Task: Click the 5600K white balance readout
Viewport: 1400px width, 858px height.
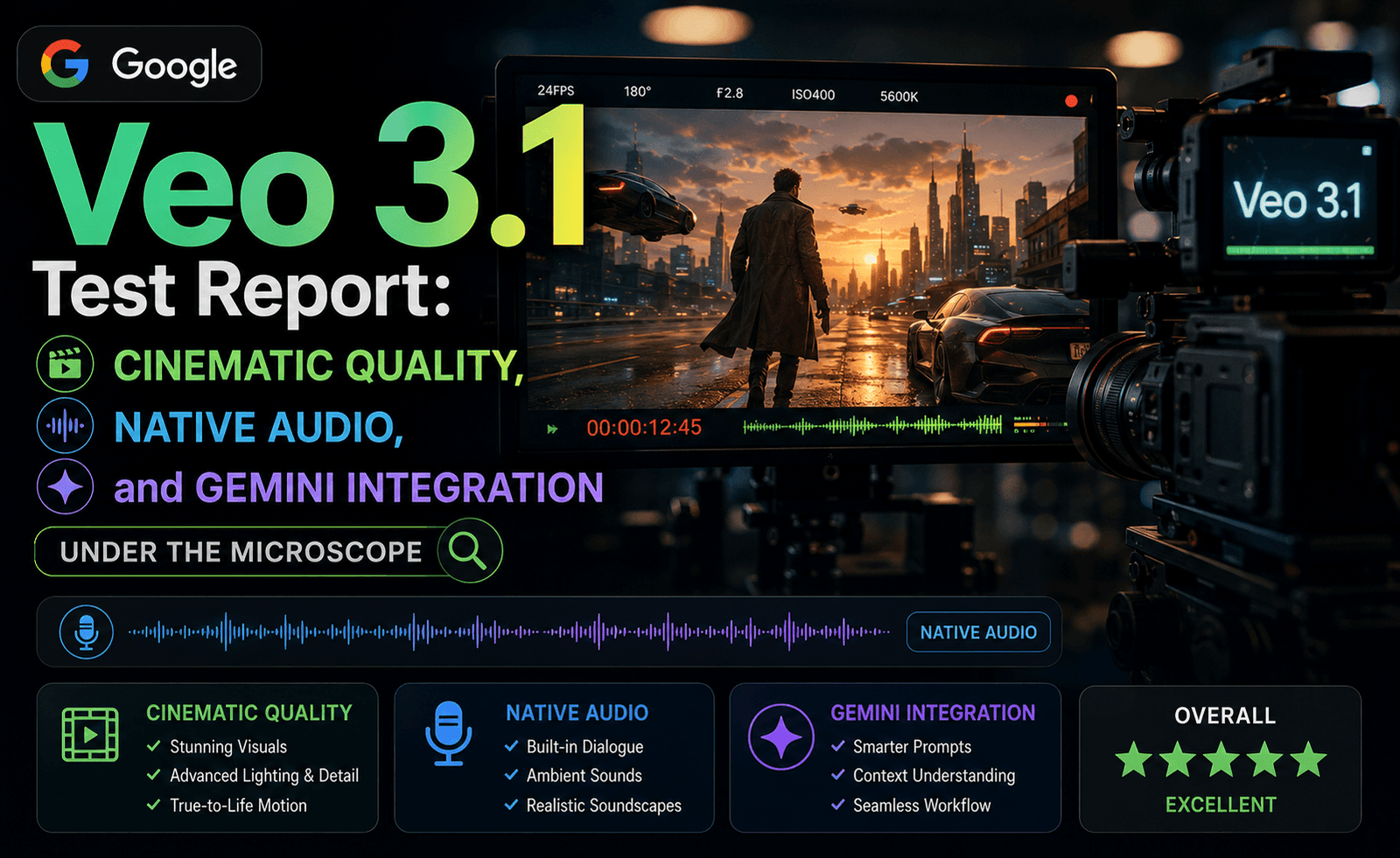Action: [x=899, y=96]
